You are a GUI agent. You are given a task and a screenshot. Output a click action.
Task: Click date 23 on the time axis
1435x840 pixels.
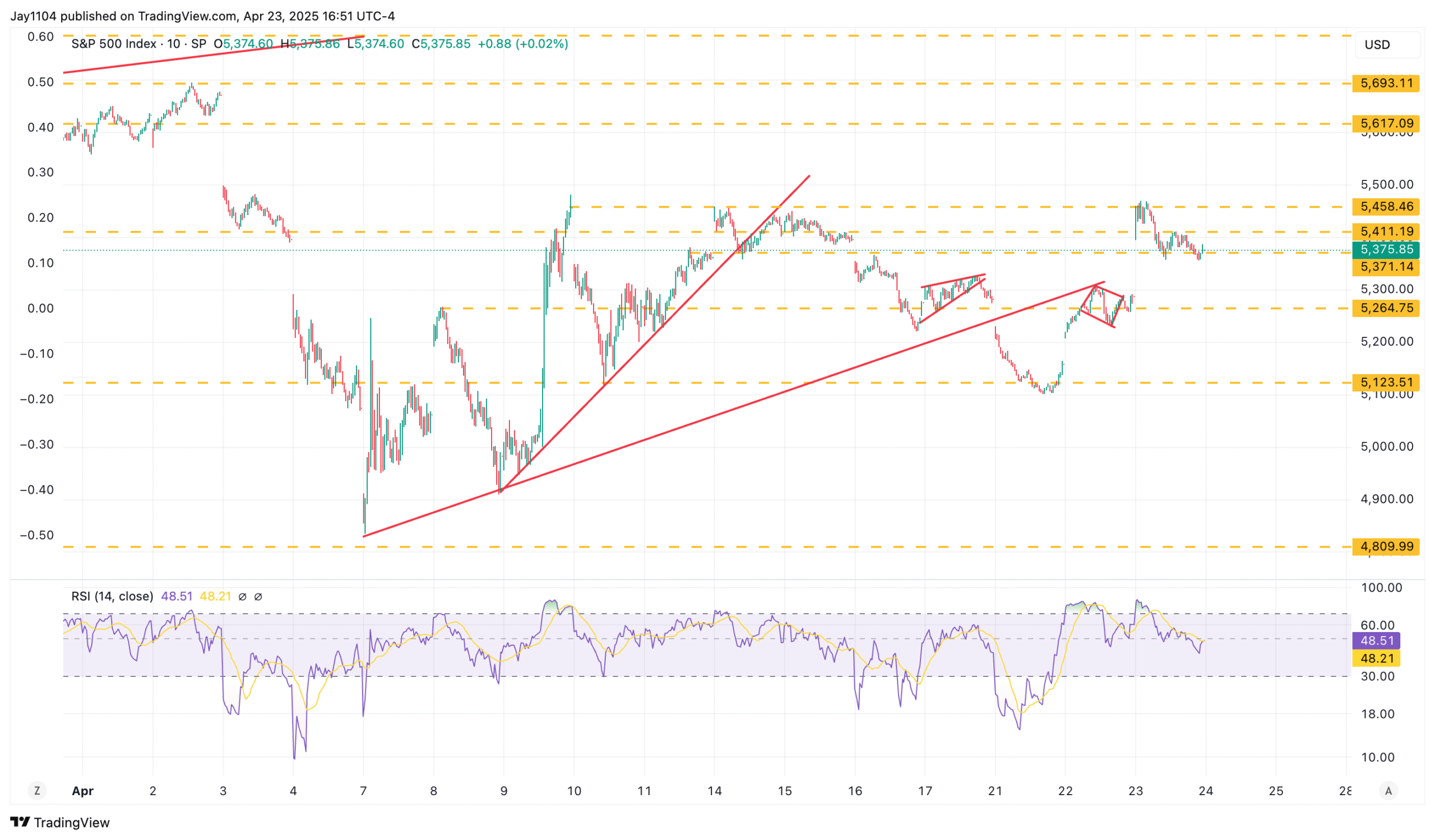pos(1136,791)
